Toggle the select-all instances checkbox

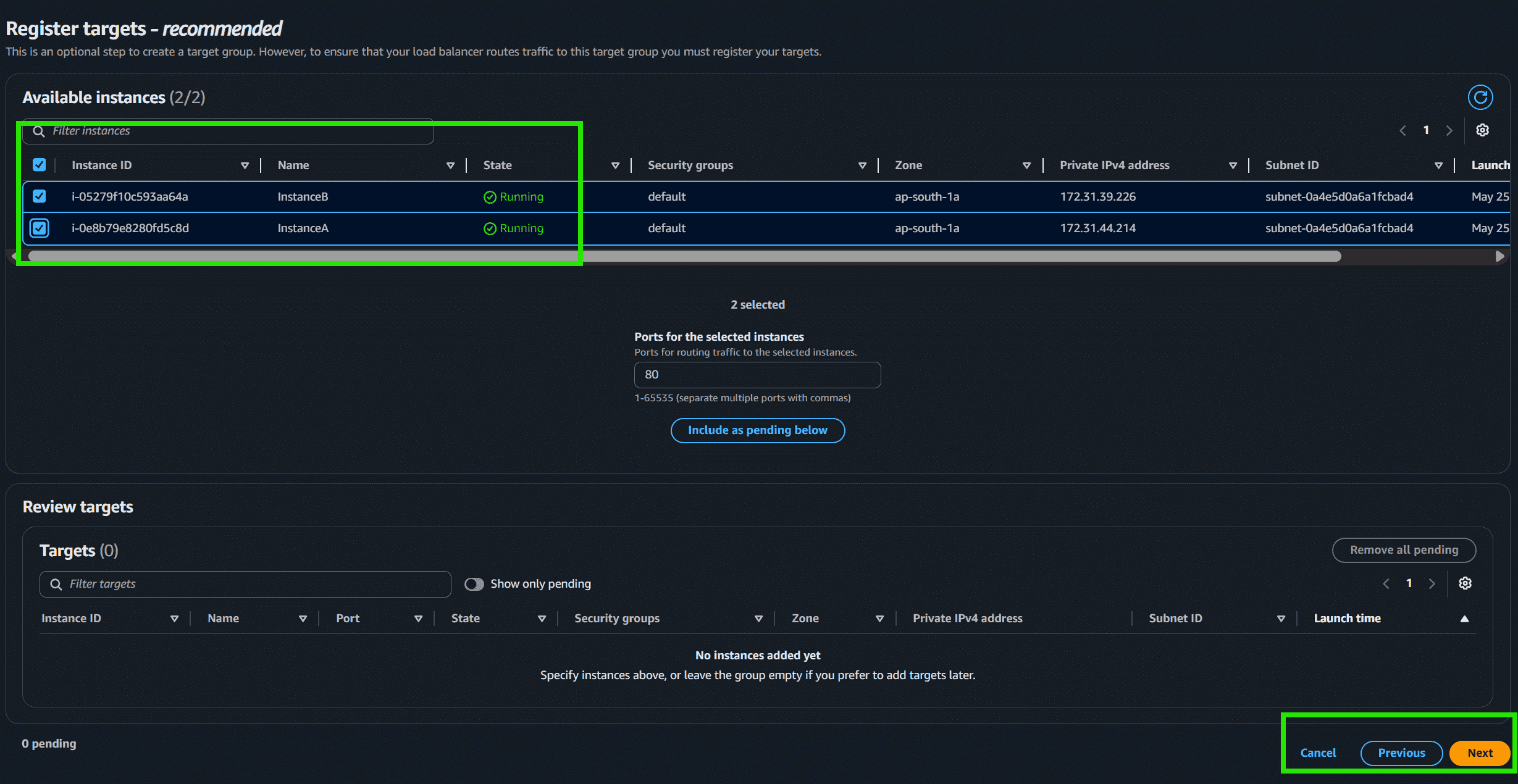(39, 165)
